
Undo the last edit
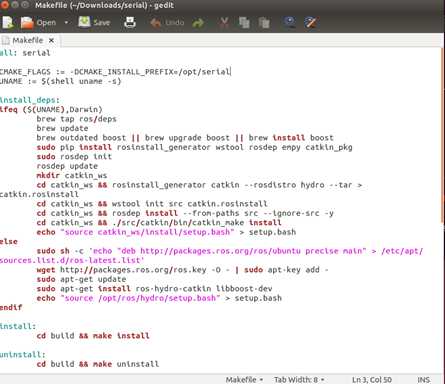pos(167,23)
